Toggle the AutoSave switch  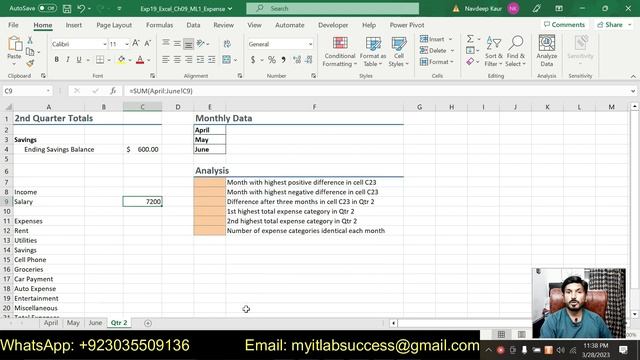pyautogui.click(x=47, y=8)
